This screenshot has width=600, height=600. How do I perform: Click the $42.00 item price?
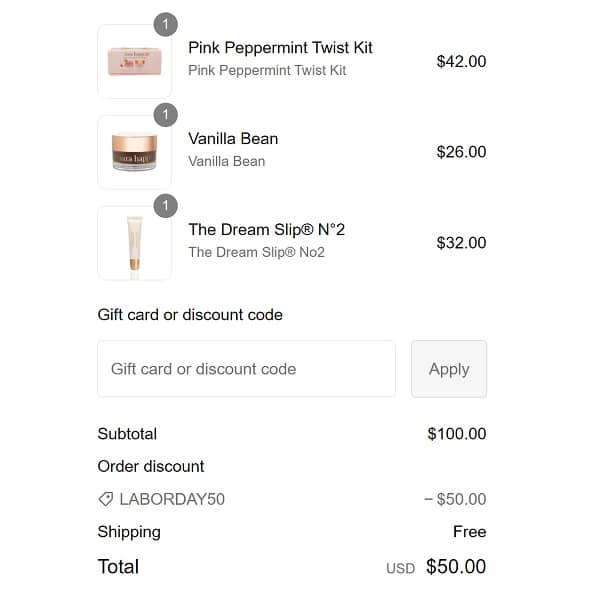click(x=461, y=62)
